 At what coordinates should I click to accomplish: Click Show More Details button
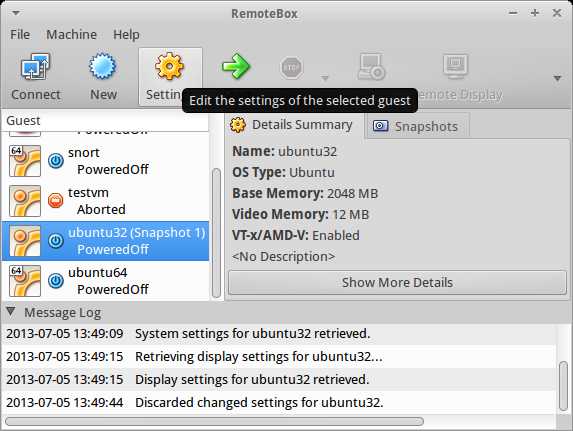click(397, 282)
